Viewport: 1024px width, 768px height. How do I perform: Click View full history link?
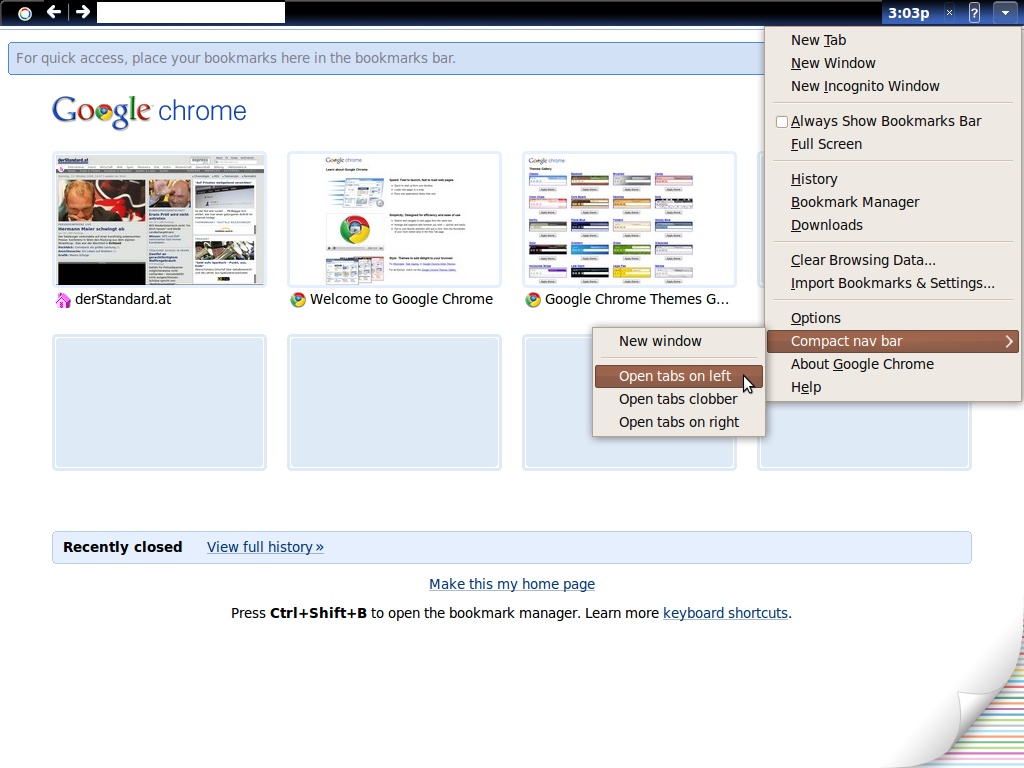(x=265, y=547)
